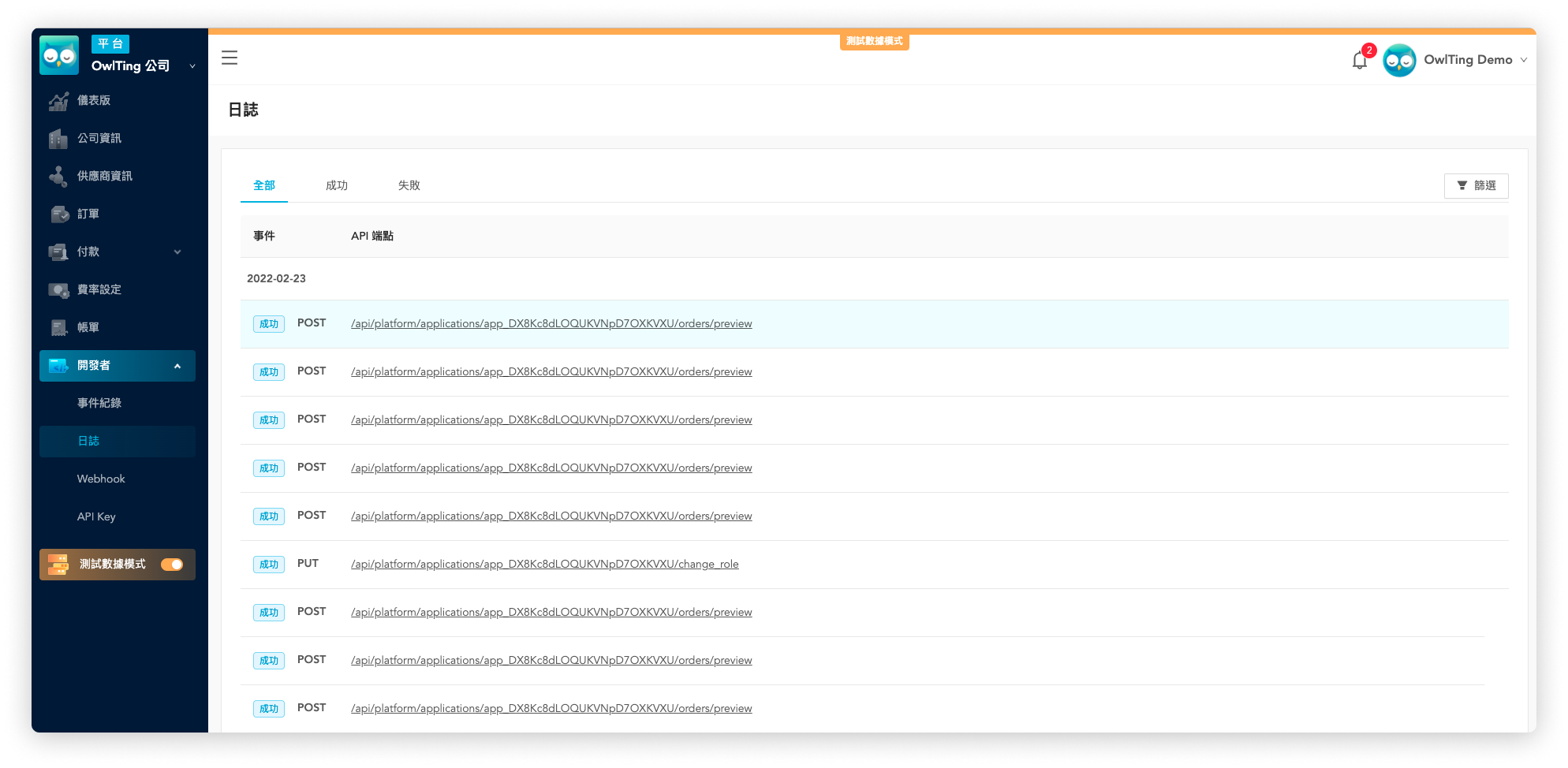The width and height of the screenshot is (1568, 768).
Task: Click the 供應商資訊 supplier icon
Action: pos(58,177)
